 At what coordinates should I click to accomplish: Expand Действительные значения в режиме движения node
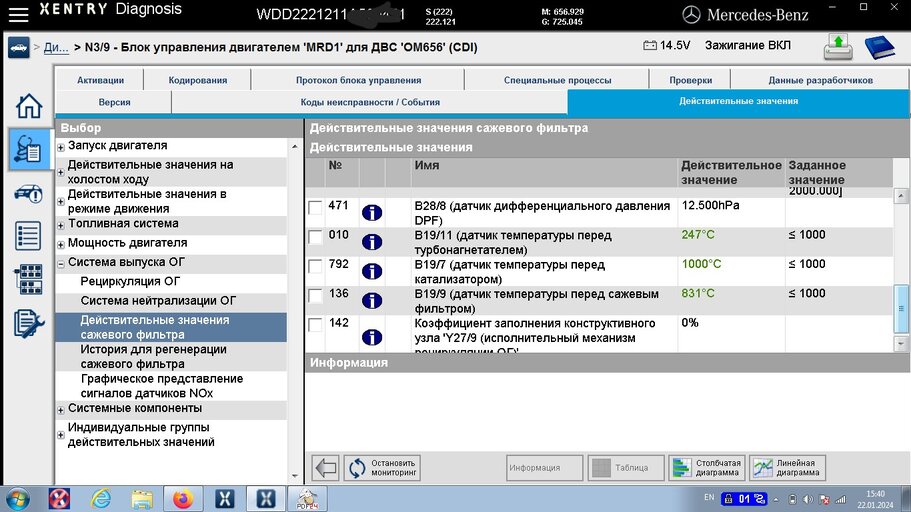60,202
